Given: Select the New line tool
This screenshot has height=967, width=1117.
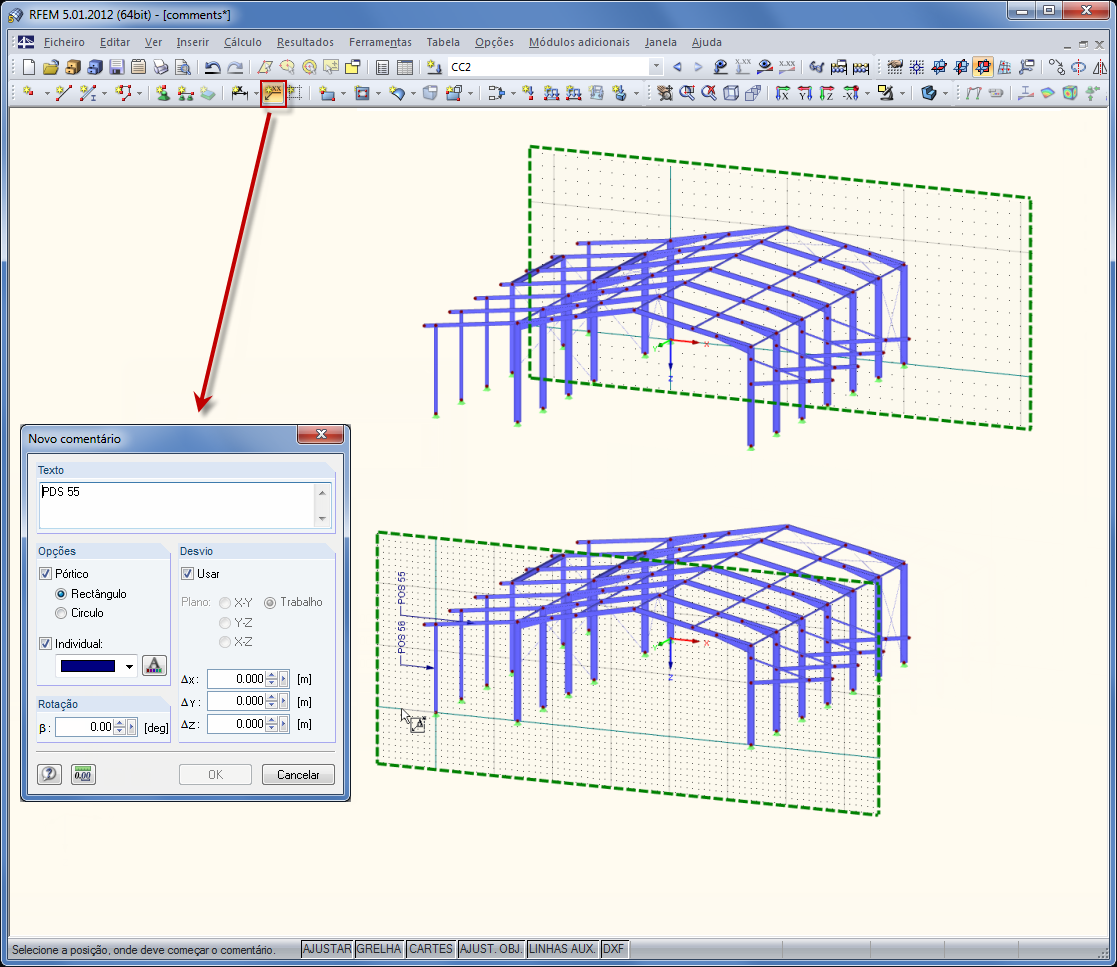Looking at the screenshot, I should click(63, 93).
